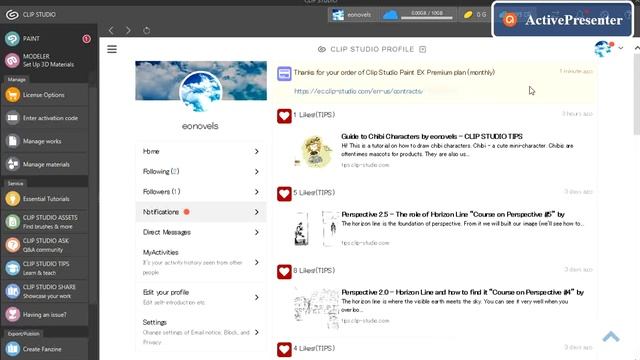This screenshot has height=360, width=640.
Task: Click the Manage works document icon
Action: coord(13,141)
